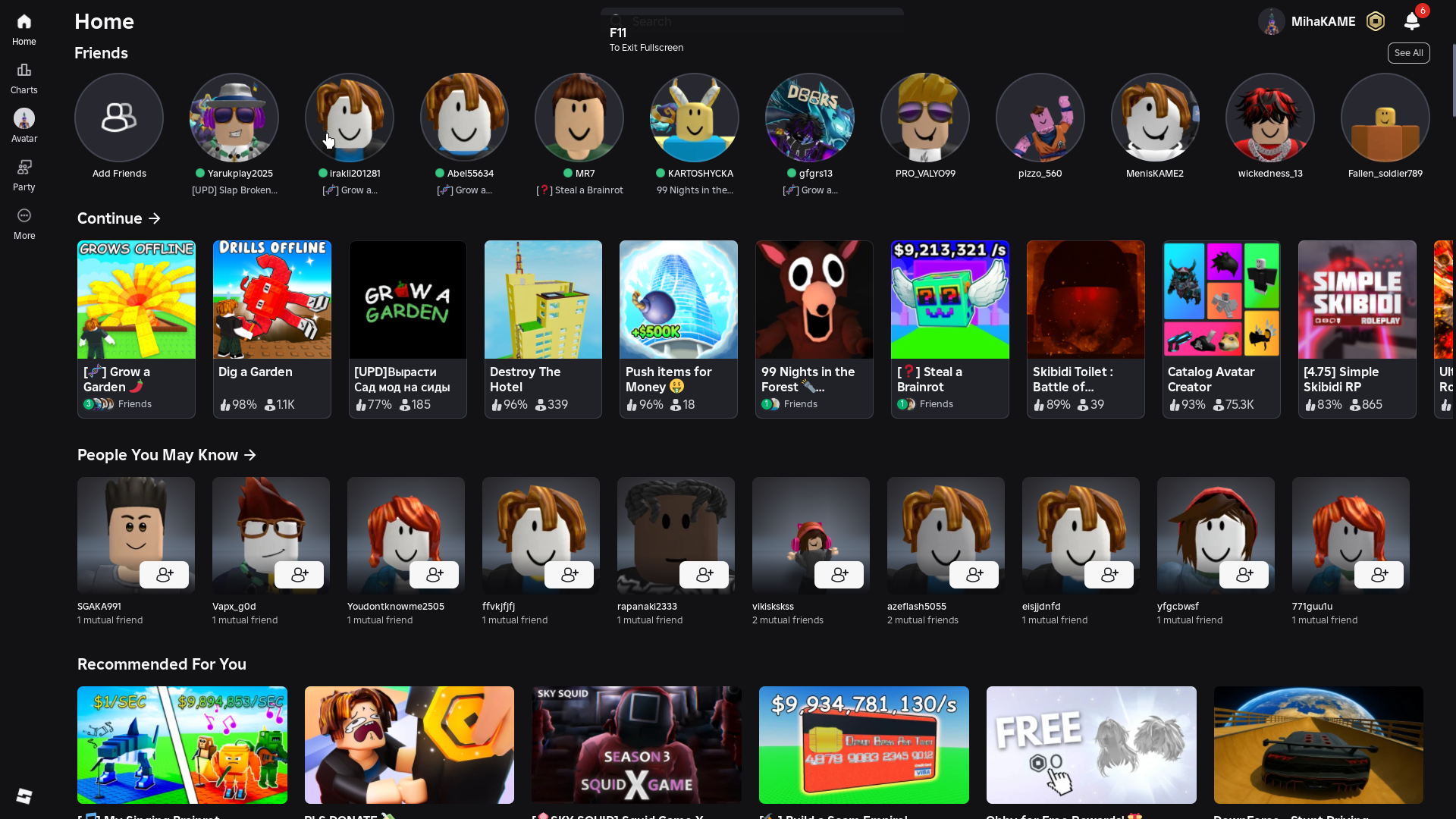The width and height of the screenshot is (1456, 819).
Task: Open the credit card scam empire thumbnail
Action: [x=864, y=745]
